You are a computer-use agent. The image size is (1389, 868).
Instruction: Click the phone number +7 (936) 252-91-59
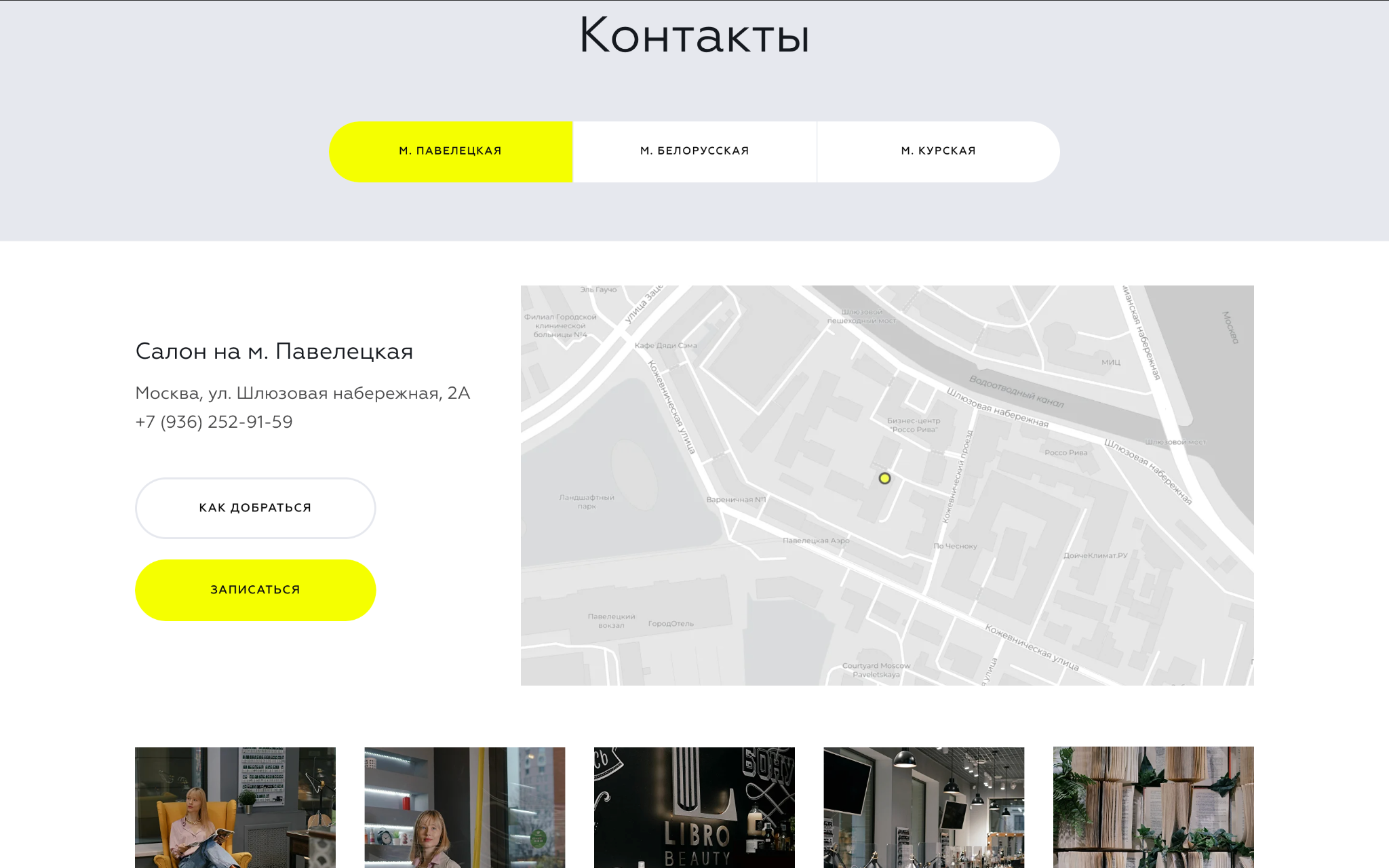[214, 422]
